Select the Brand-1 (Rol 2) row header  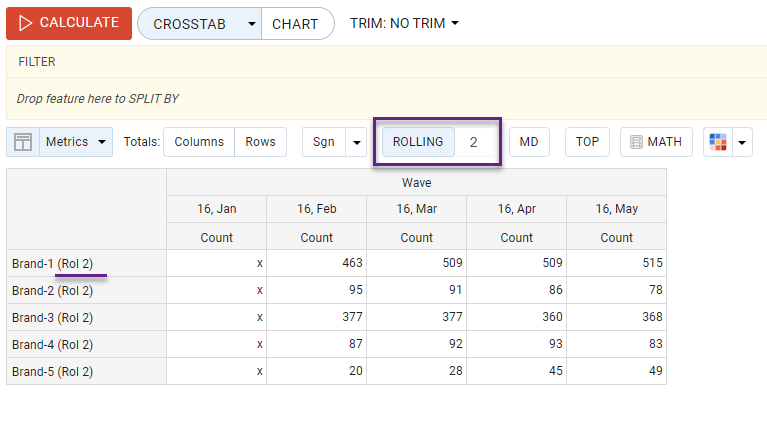click(52, 263)
